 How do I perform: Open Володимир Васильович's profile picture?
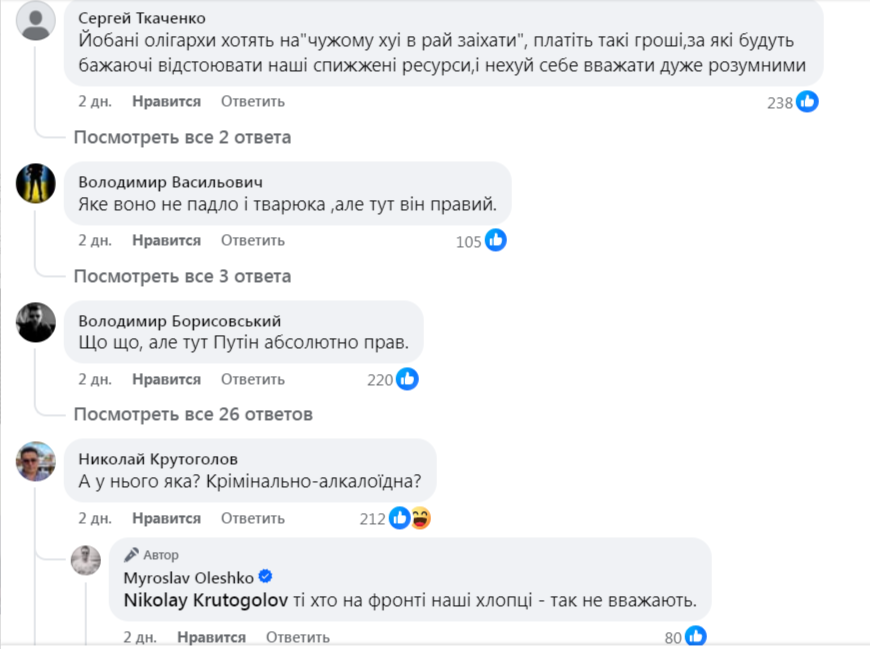[x=37, y=183]
